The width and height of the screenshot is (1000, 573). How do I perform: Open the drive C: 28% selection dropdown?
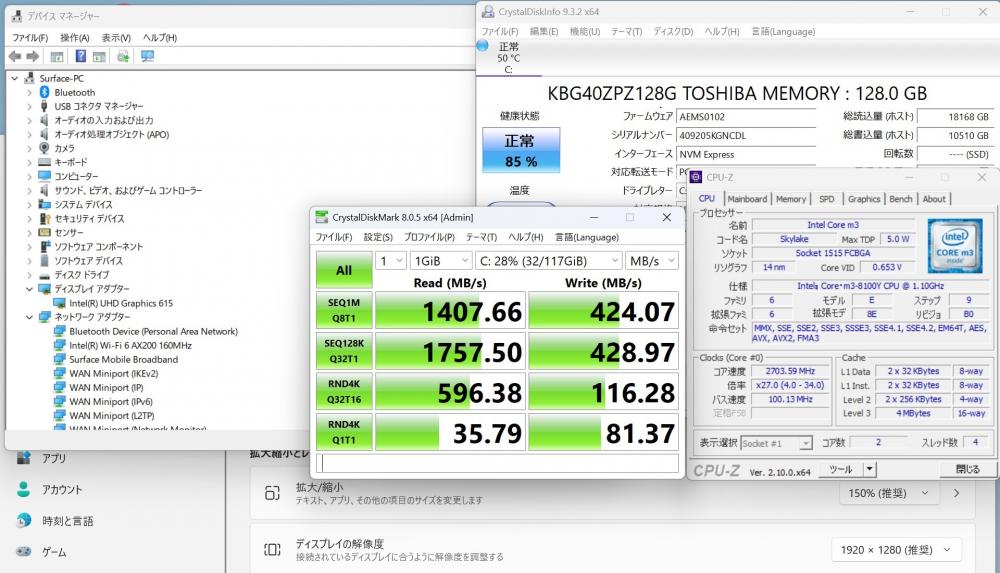tap(548, 260)
